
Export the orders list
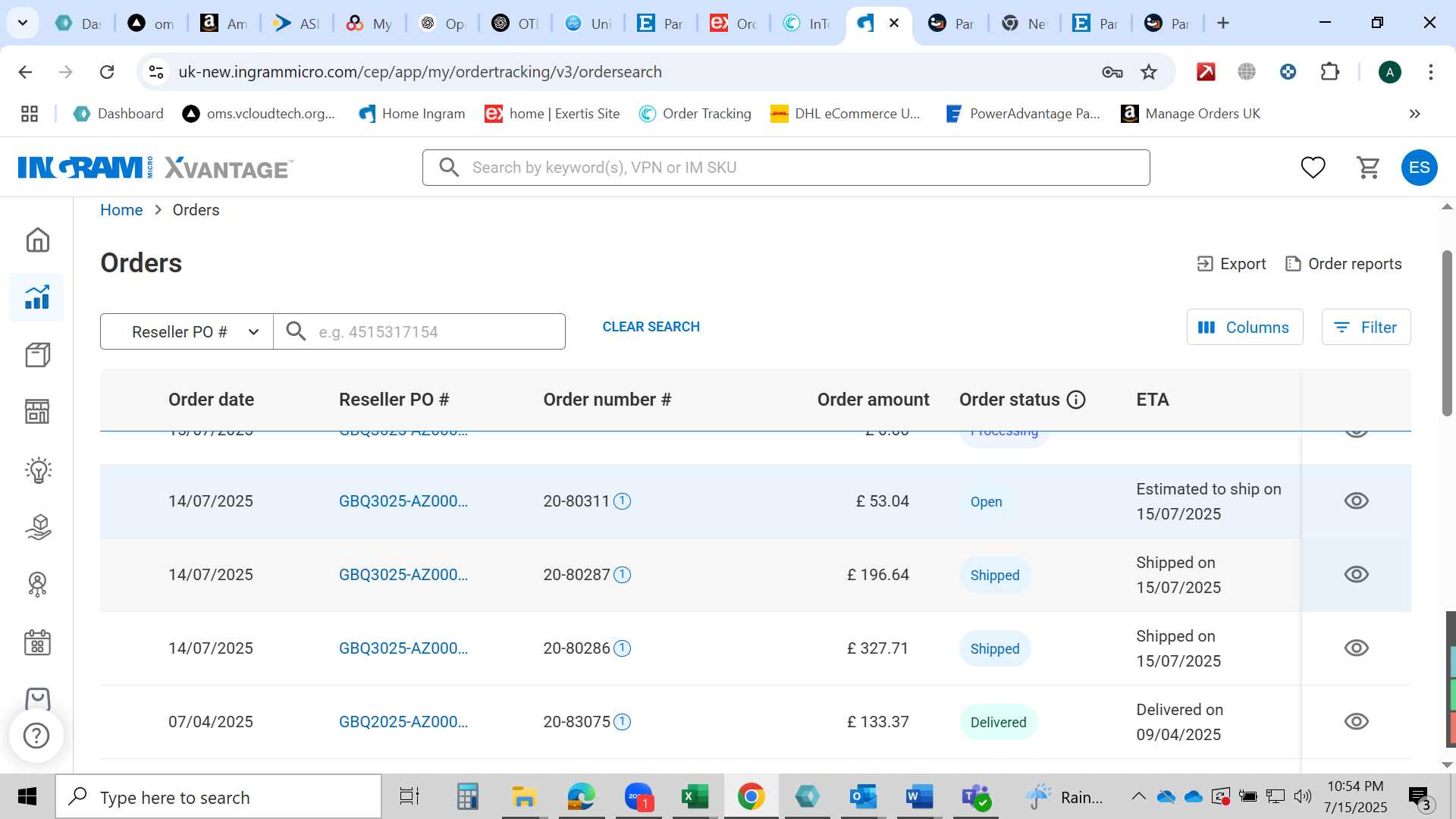1231,264
